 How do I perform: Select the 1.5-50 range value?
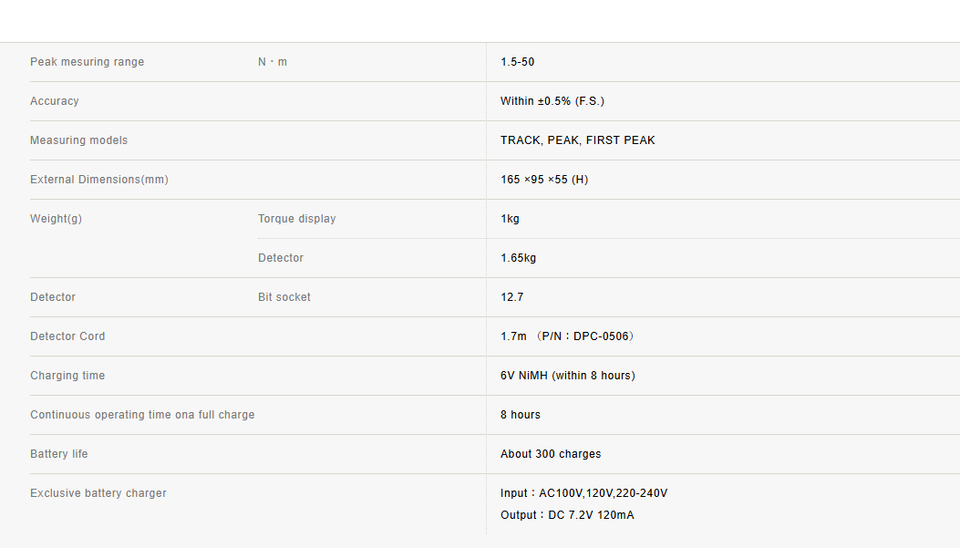517,62
